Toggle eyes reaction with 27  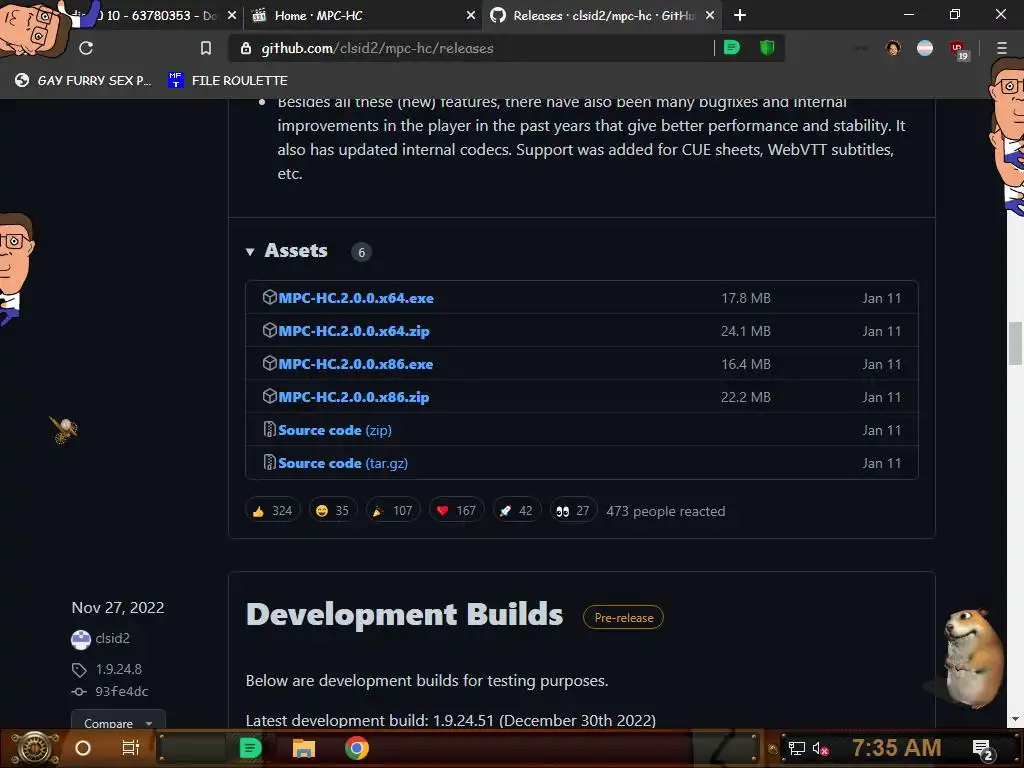click(573, 511)
